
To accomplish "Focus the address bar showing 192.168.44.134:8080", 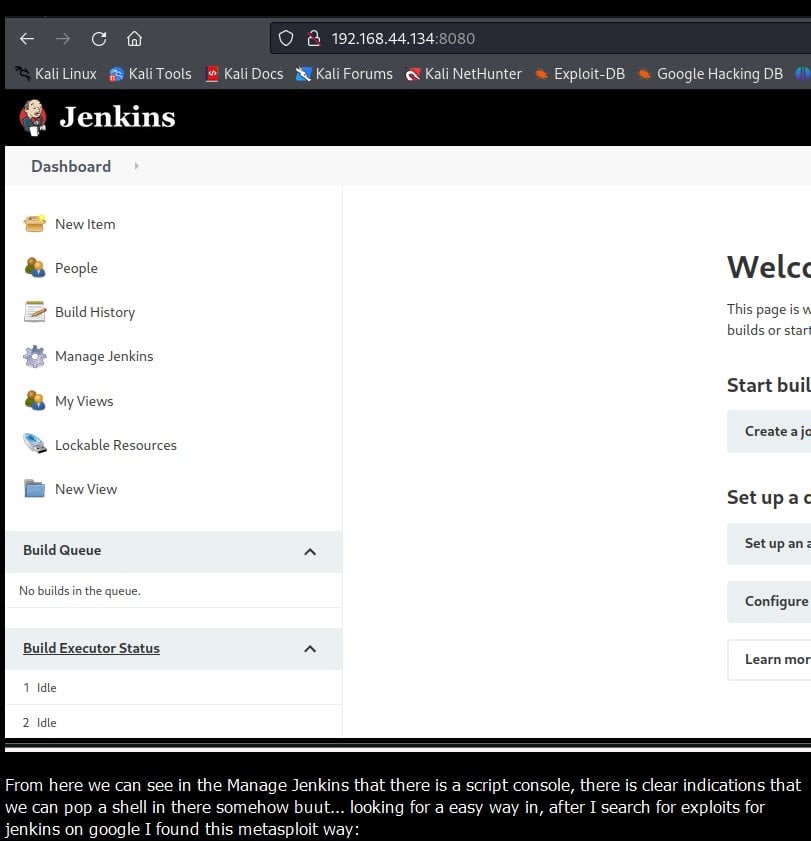I will [x=541, y=38].
